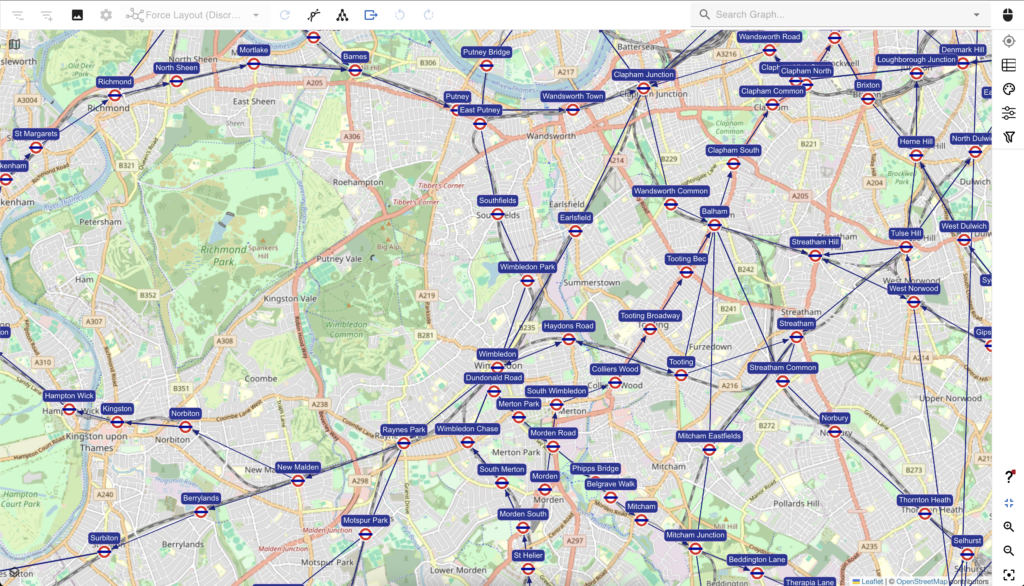This screenshot has height=586, width=1024.
Task: Open the color palette styling panel
Action: 1009,90
